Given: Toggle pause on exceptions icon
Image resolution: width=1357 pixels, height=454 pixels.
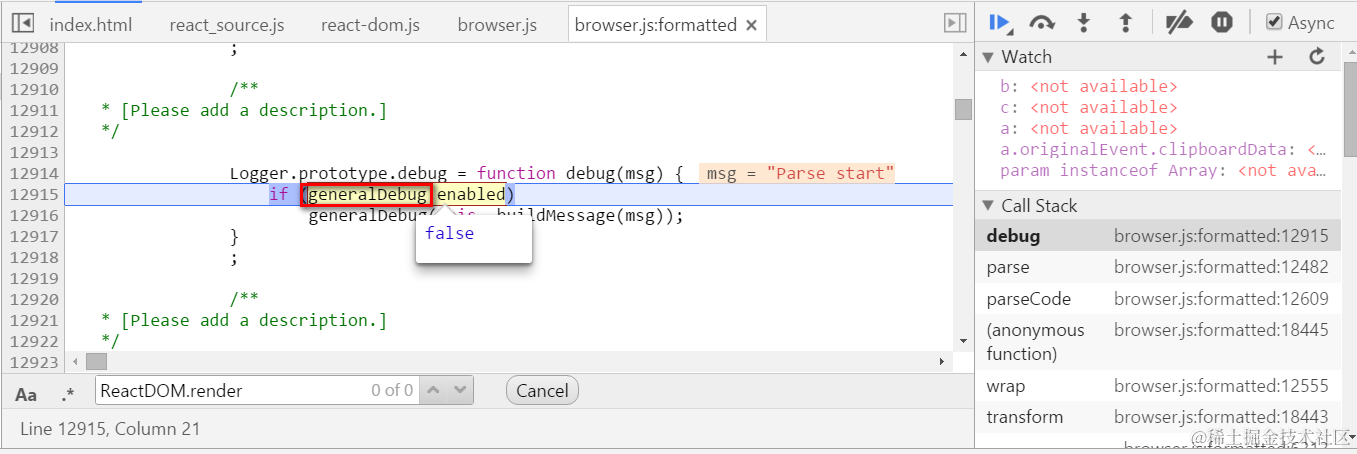Looking at the screenshot, I should click(1221, 22).
